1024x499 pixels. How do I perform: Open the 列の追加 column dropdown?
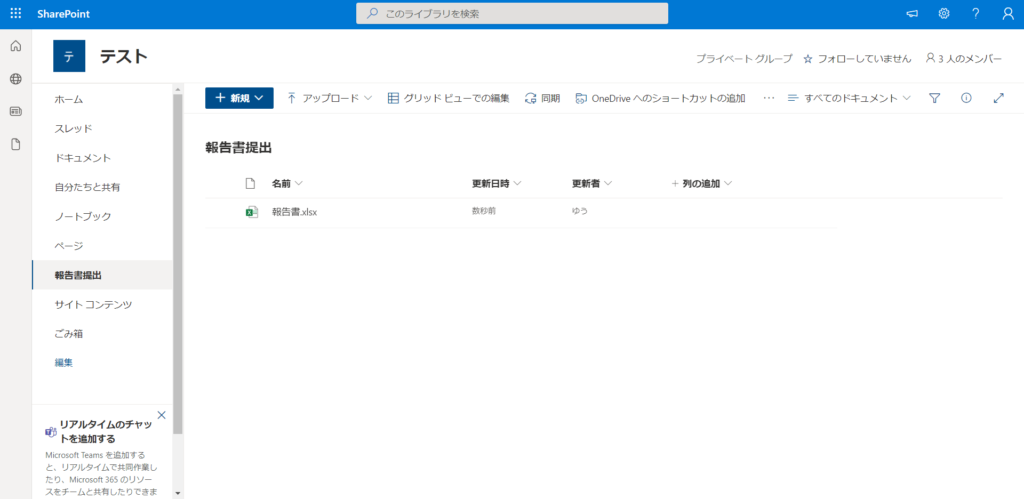point(701,184)
